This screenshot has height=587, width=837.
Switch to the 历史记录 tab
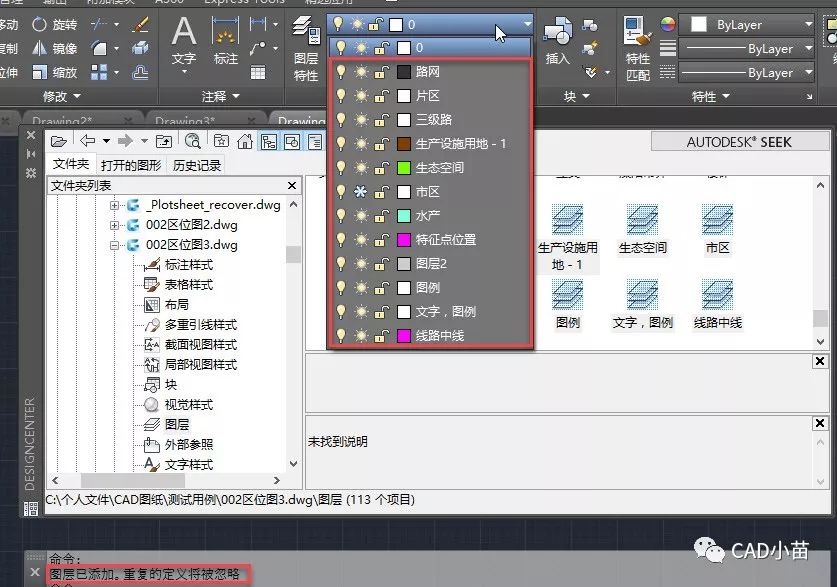coord(197,165)
